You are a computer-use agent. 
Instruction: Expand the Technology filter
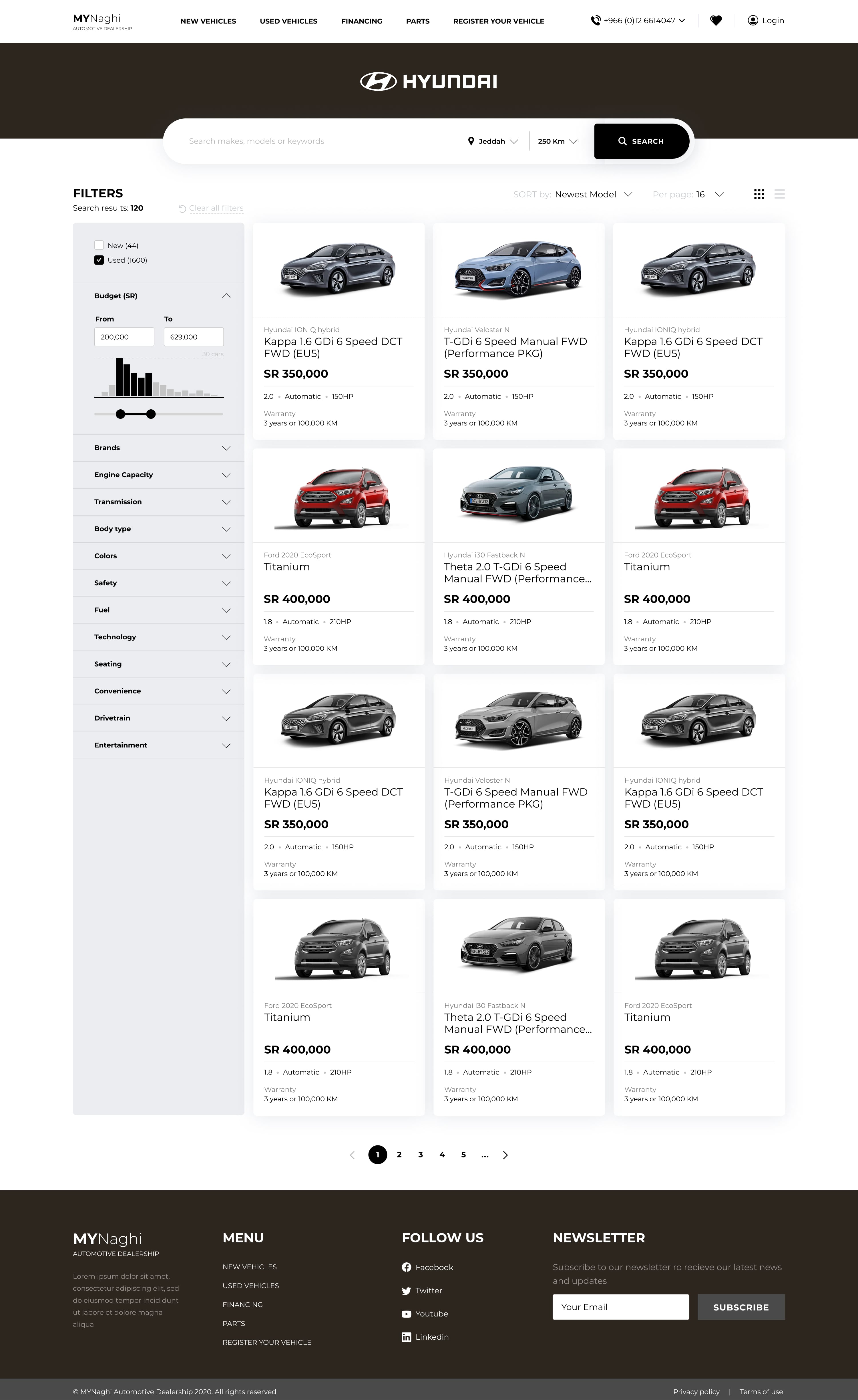tap(158, 637)
